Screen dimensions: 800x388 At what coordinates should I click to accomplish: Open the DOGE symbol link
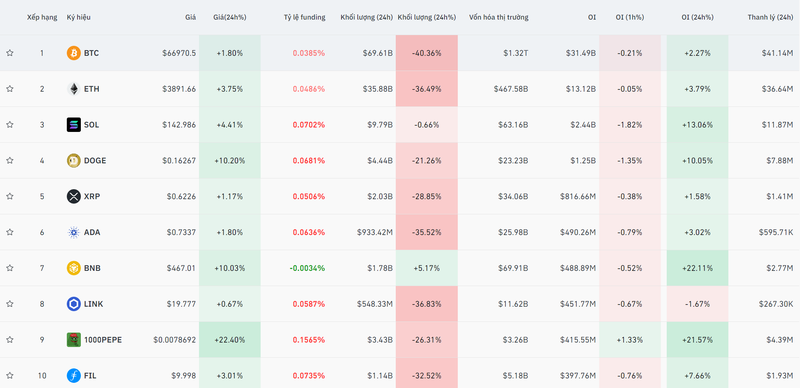coord(95,160)
